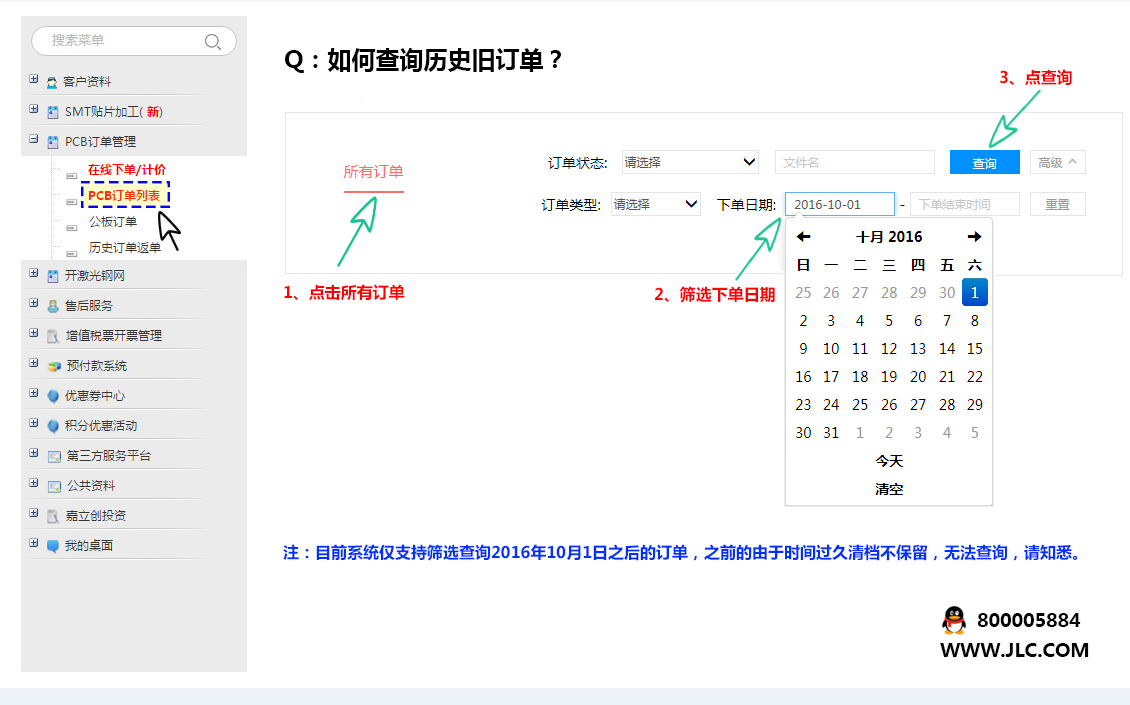Go to previous month in calendar
Viewport: 1130px width, 705px height.
[804, 236]
